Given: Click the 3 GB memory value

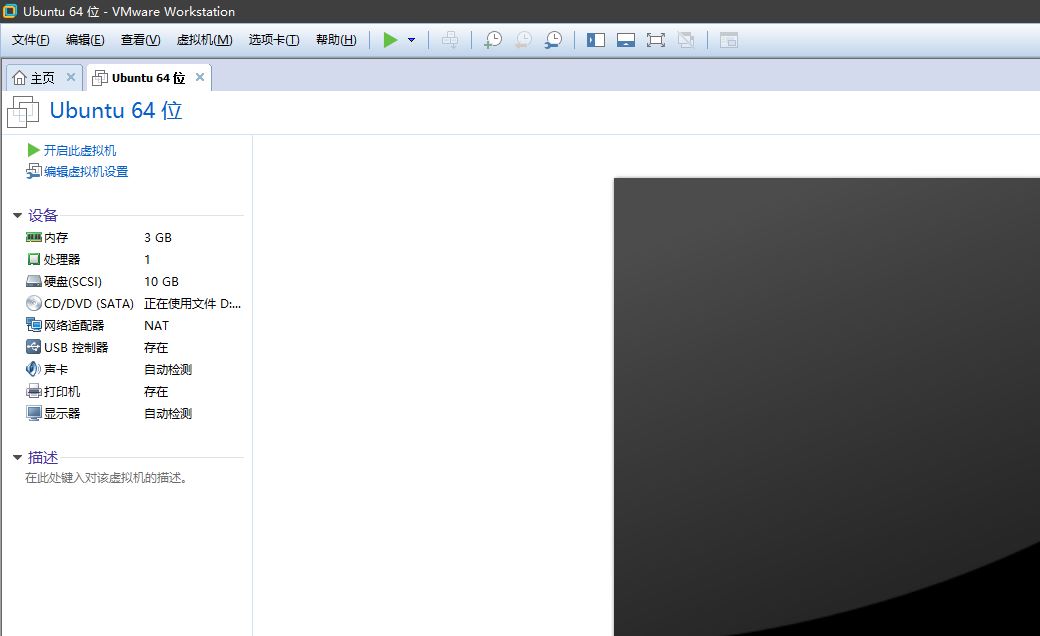Looking at the screenshot, I should [x=158, y=237].
